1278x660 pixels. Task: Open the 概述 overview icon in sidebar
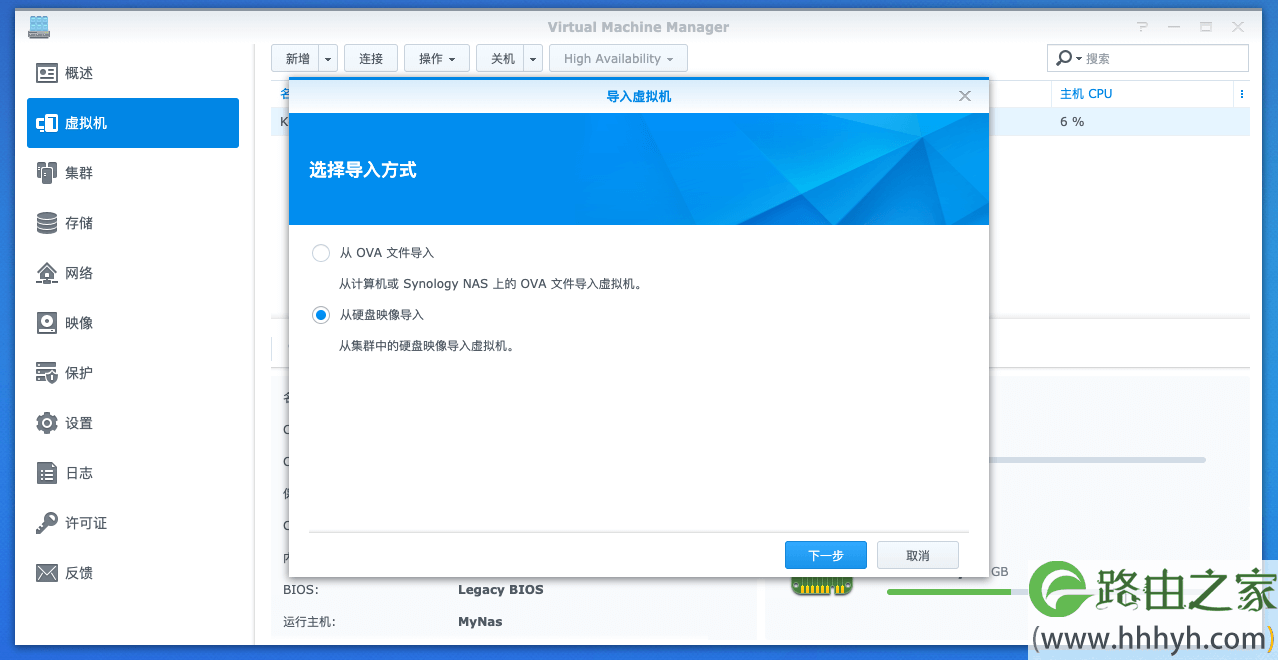pyautogui.click(x=47, y=73)
